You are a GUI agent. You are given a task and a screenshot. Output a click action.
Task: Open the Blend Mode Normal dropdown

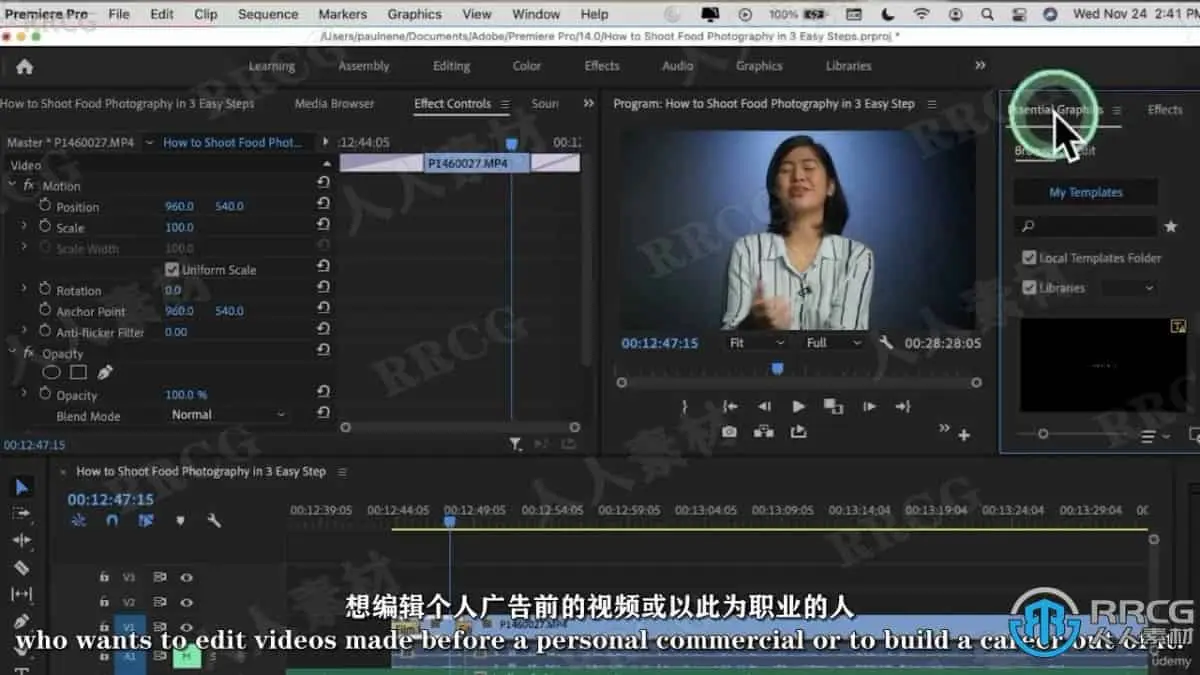pyautogui.click(x=228, y=414)
